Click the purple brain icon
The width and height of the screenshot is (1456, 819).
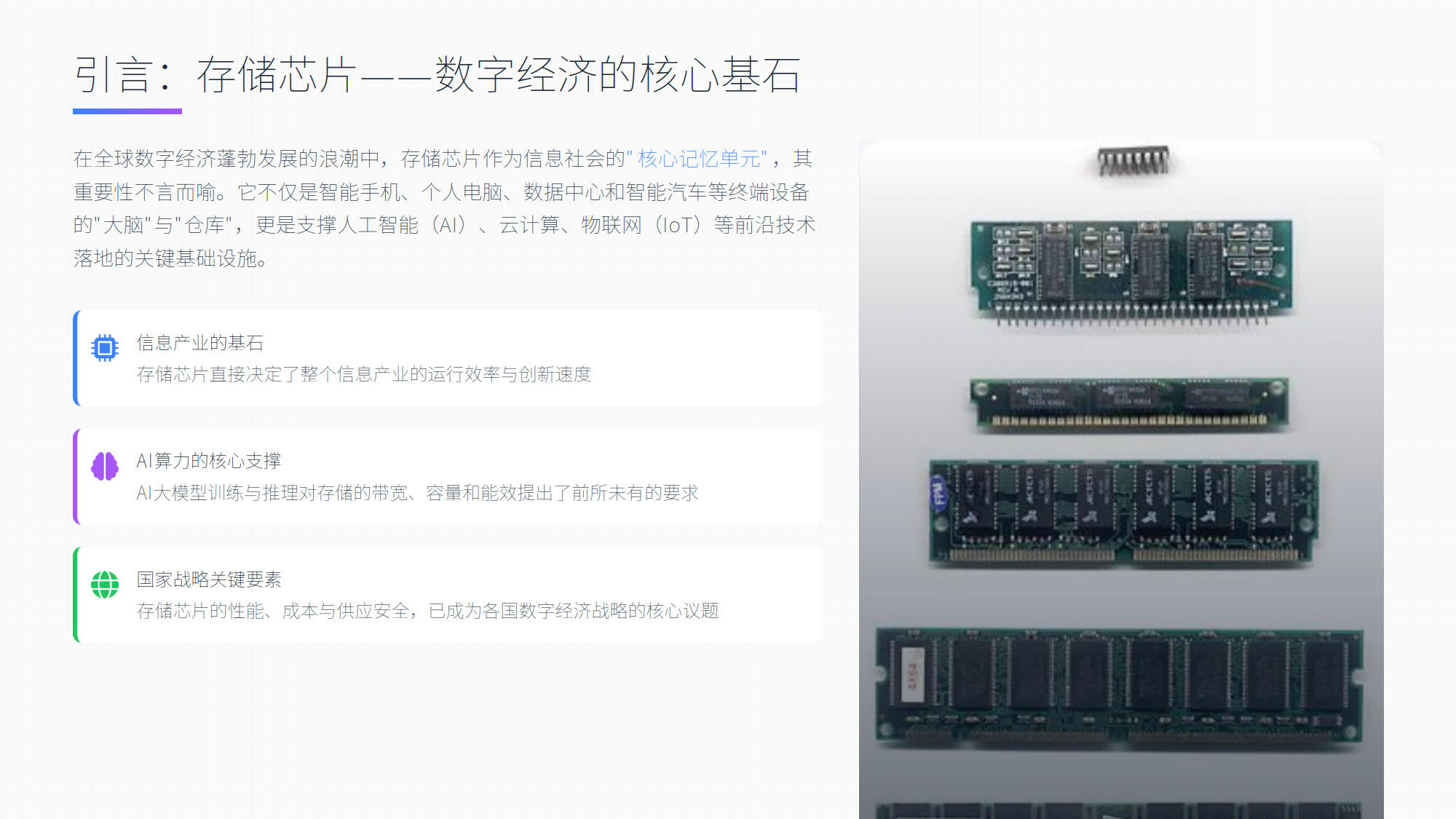click(x=104, y=467)
